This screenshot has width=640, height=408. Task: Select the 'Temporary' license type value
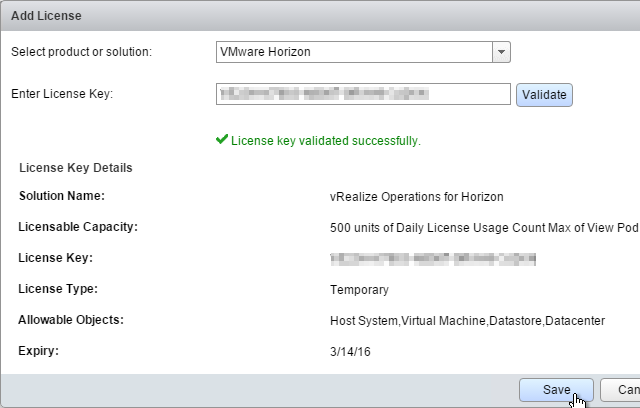tap(359, 290)
